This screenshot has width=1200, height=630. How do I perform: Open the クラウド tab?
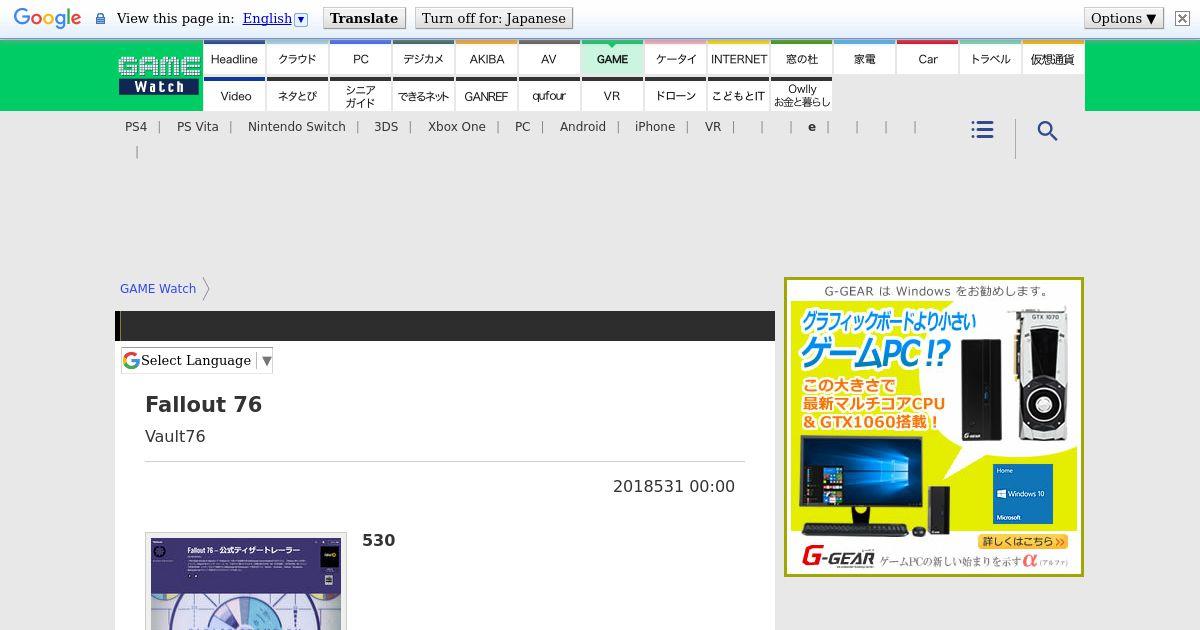[297, 58]
